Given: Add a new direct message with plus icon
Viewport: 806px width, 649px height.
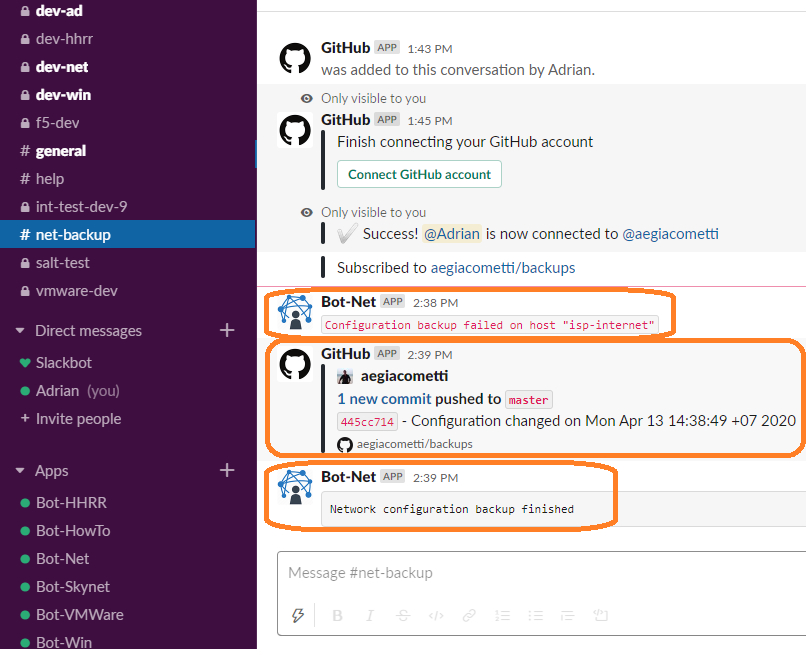Looking at the screenshot, I should [x=227, y=330].
